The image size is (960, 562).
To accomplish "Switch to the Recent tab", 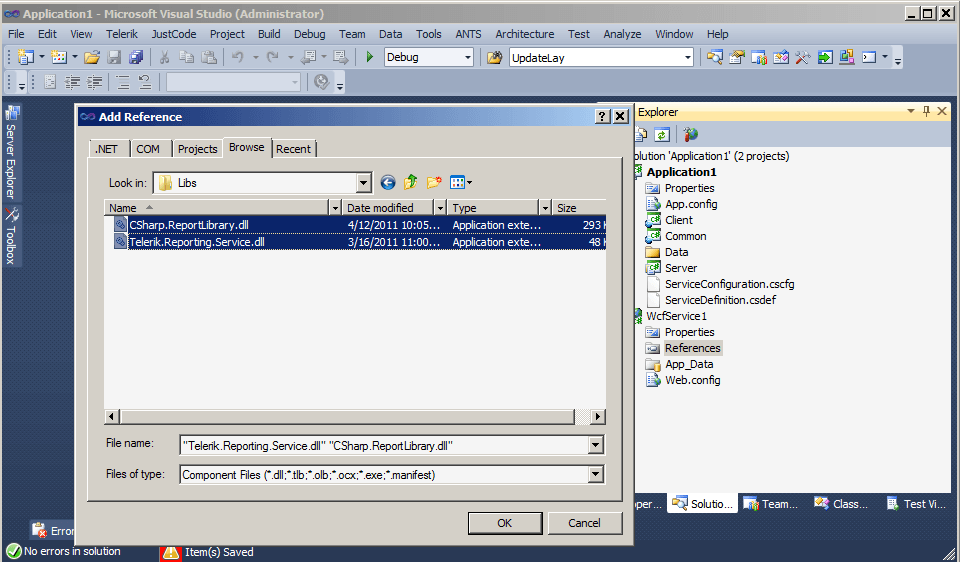I will click(293, 149).
